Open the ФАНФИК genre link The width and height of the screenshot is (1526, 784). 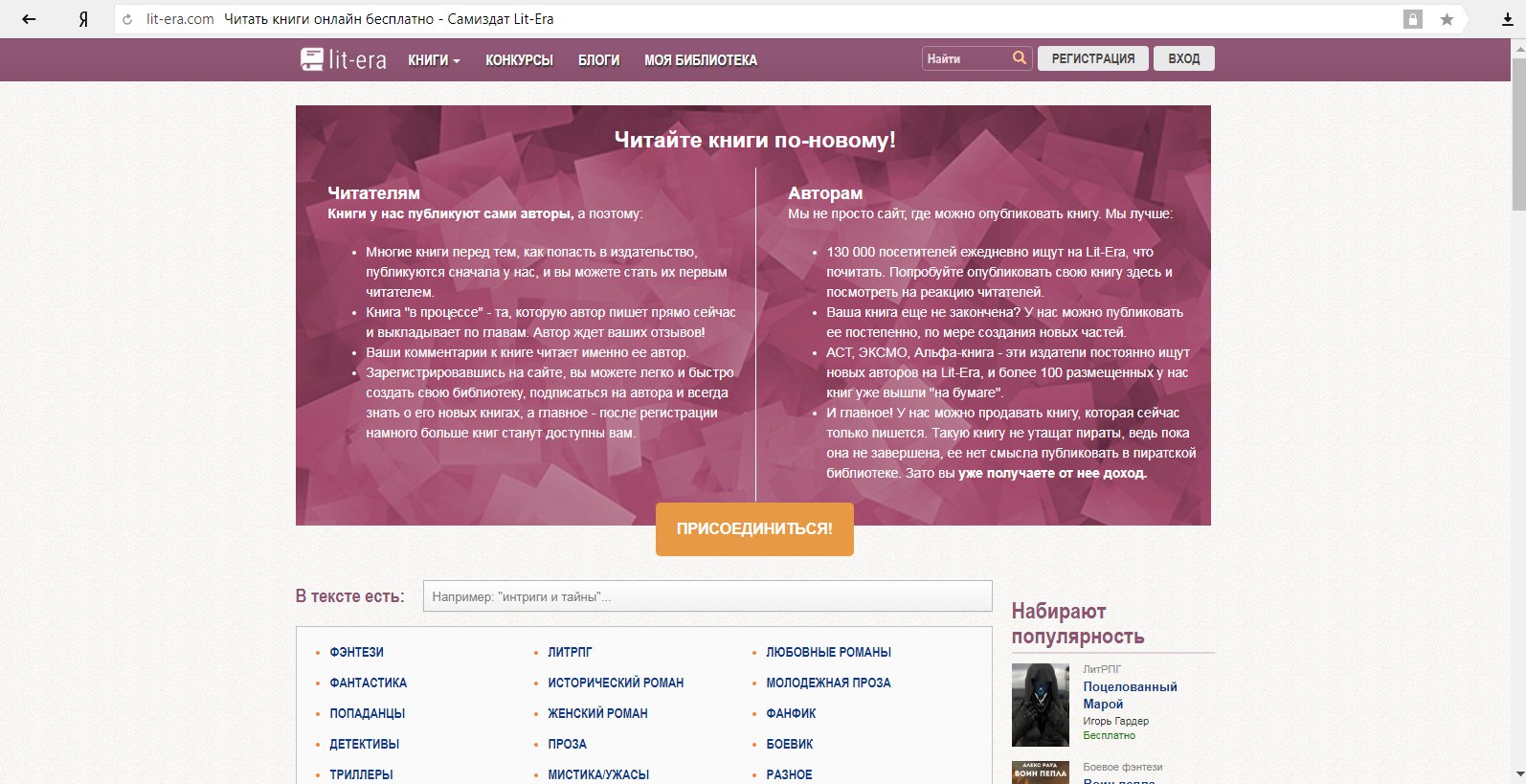791,713
